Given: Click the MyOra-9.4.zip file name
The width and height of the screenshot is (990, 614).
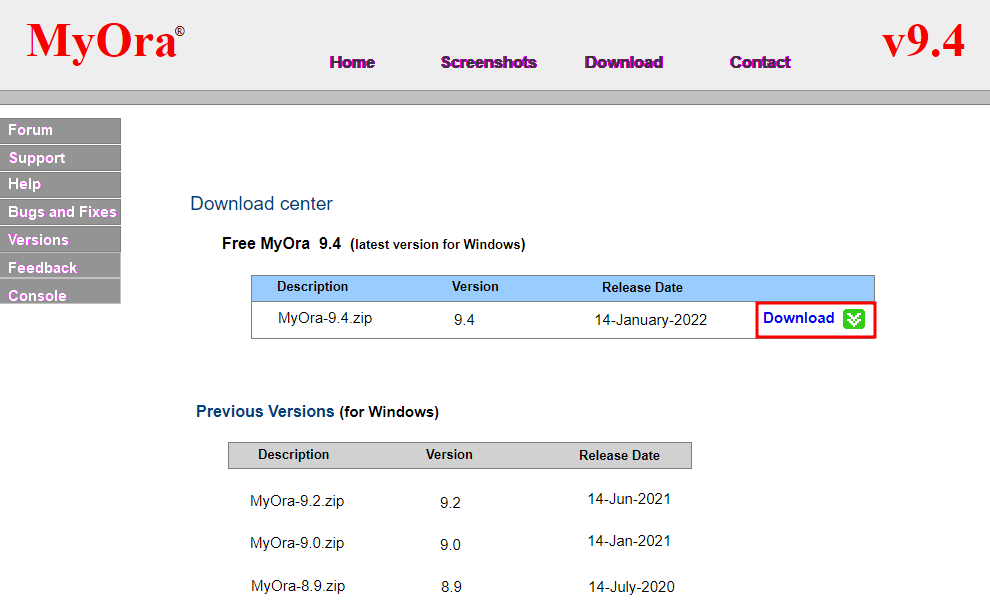Looking at the screenshot, I should [325, 318].
